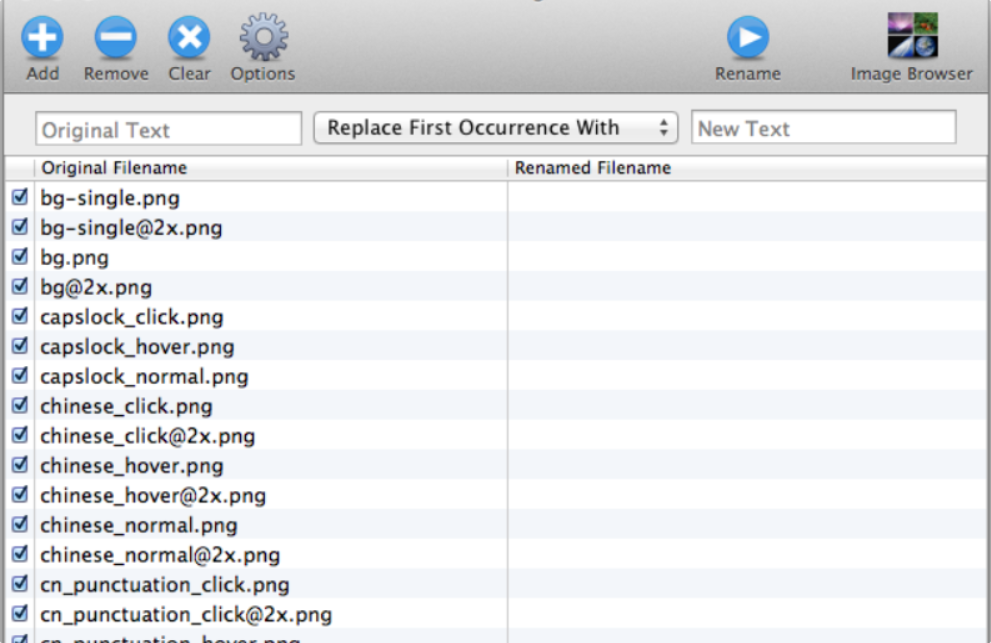Image resolution: width=991 pixels, height=643 pixels.
Task: Click the Renamed Filename column header
Action: [748, 168]
